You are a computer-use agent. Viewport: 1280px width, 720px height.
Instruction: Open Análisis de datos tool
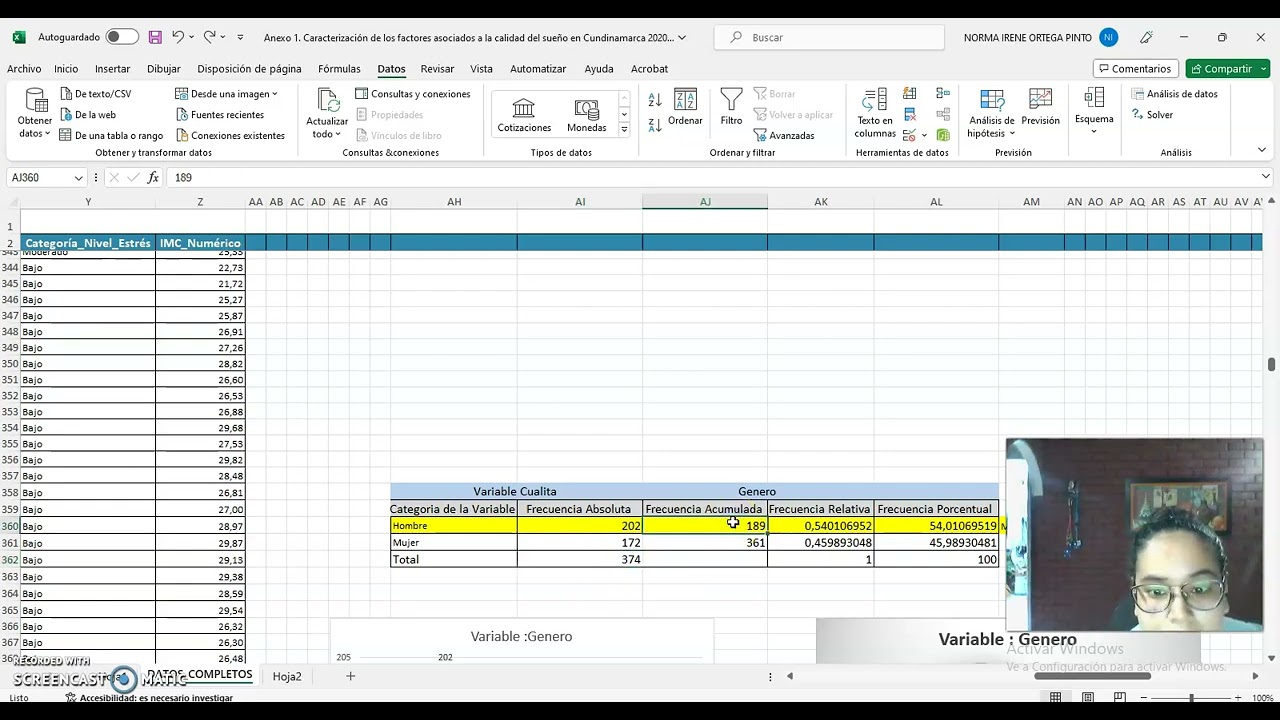[1174, 94]
